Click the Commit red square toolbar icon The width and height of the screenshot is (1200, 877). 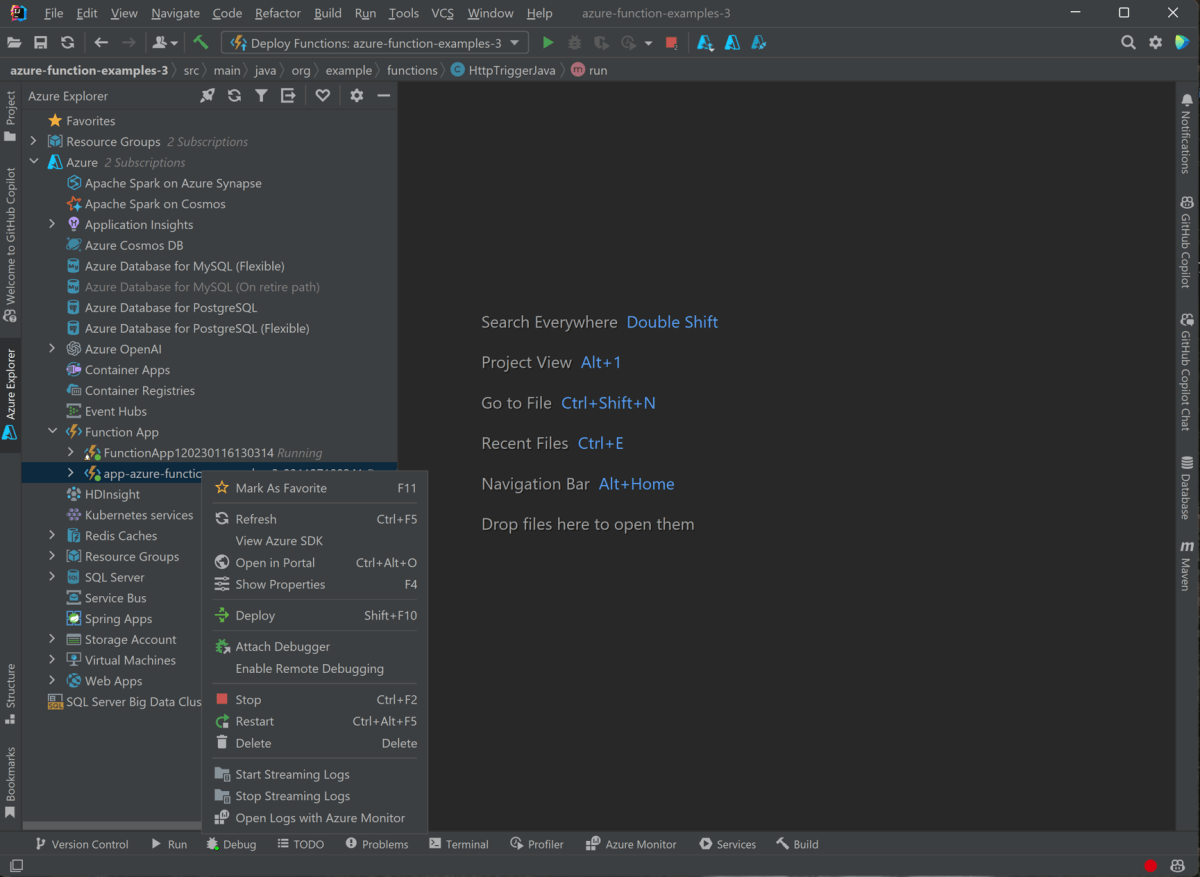[670, 42]
